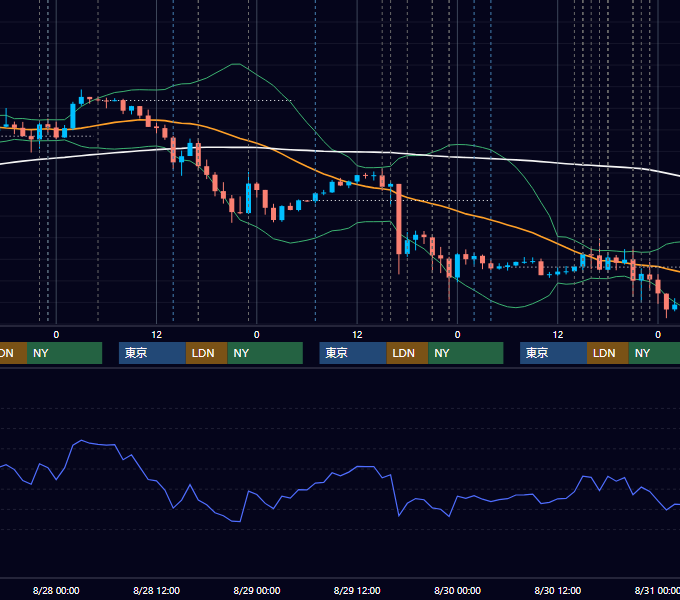Click hour label 0 above 8/29 00:00

257,335
